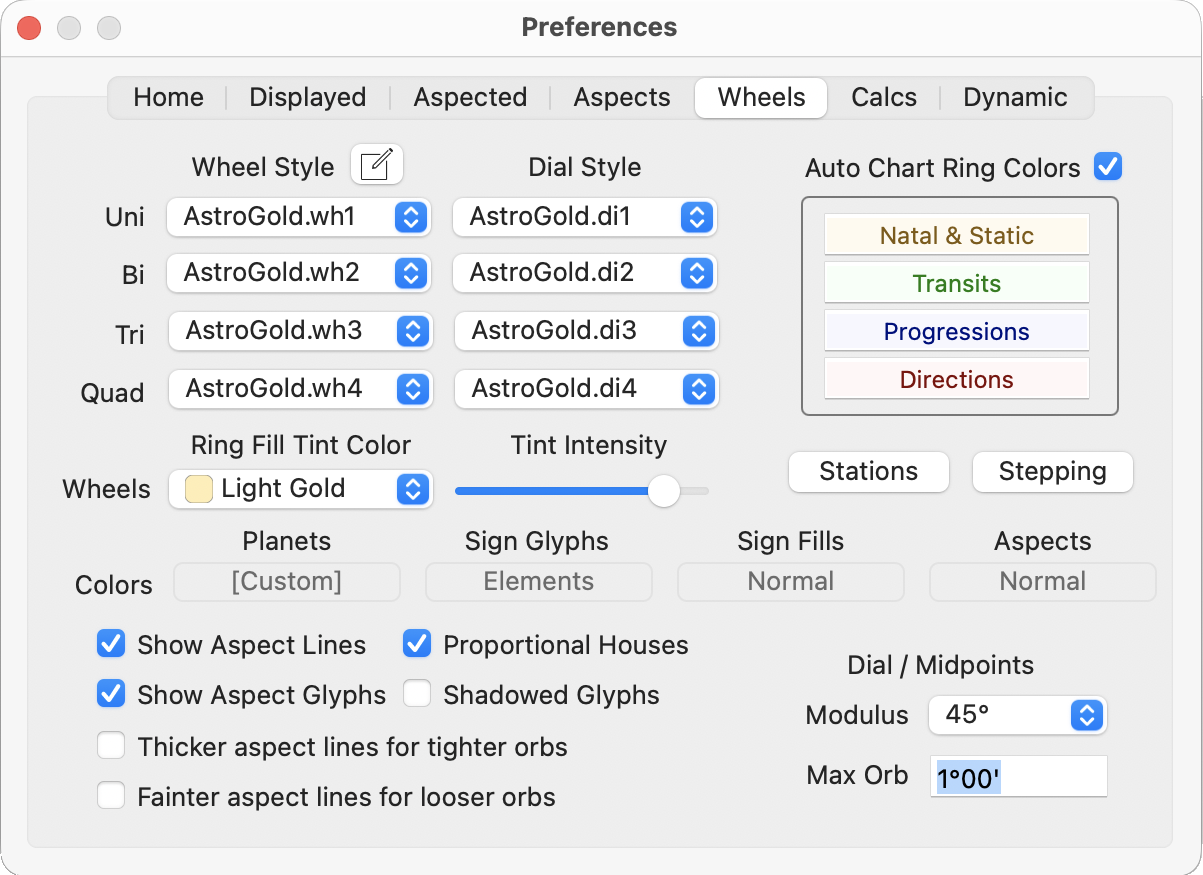The image size is (1203, 875).
Task: Disable Proportional Houses
Action: (417, 645)
